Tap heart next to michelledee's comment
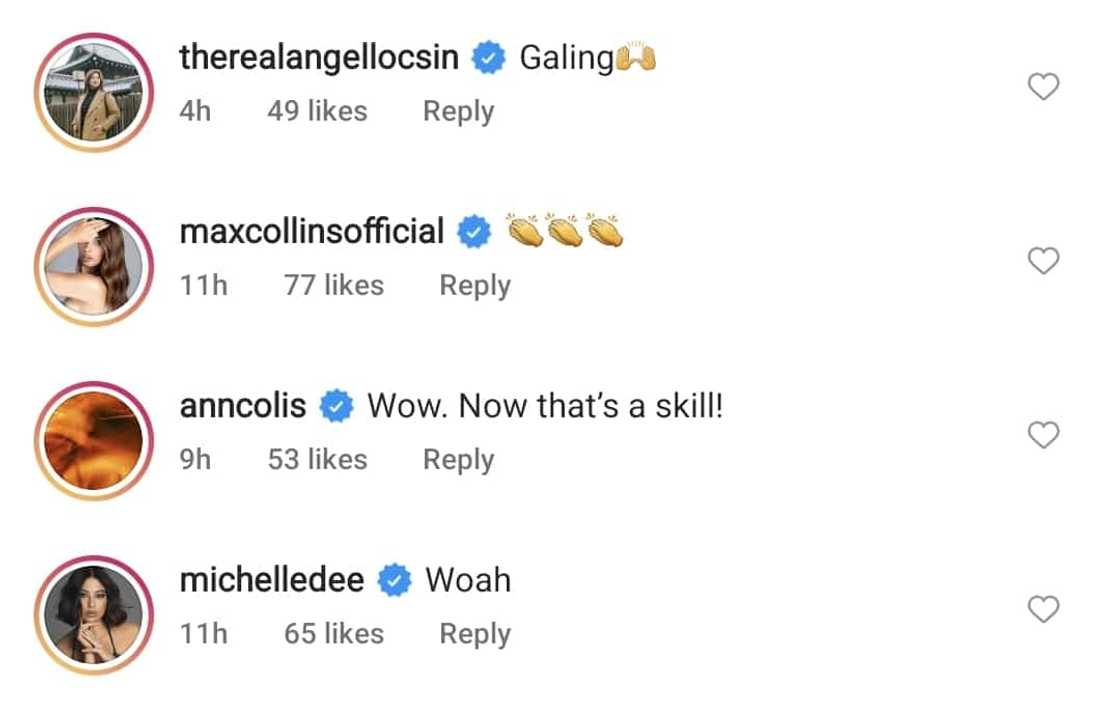 pyautogui.click(x=1043, y=609)
